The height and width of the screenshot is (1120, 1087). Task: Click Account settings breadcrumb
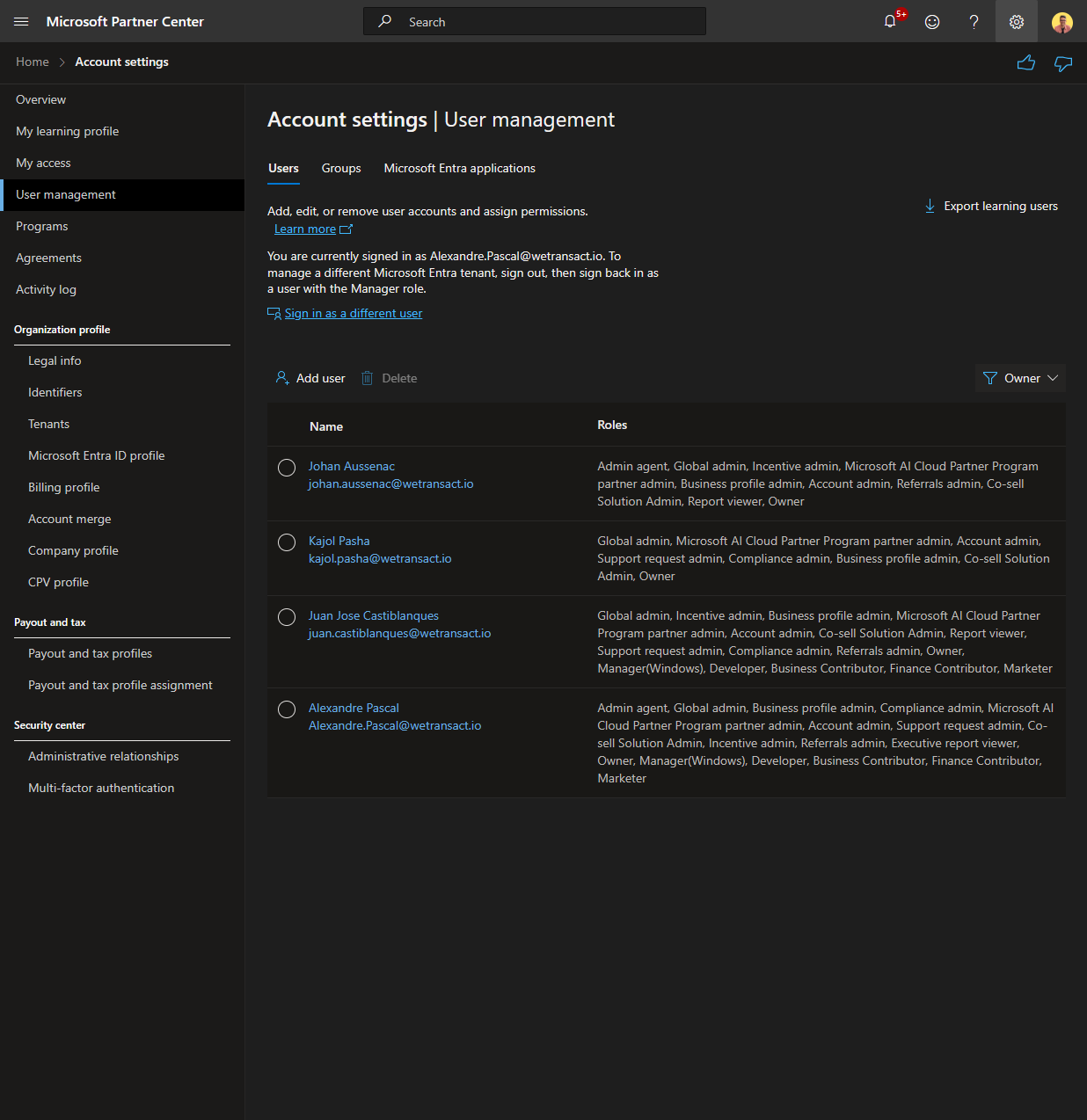[122, 62]
